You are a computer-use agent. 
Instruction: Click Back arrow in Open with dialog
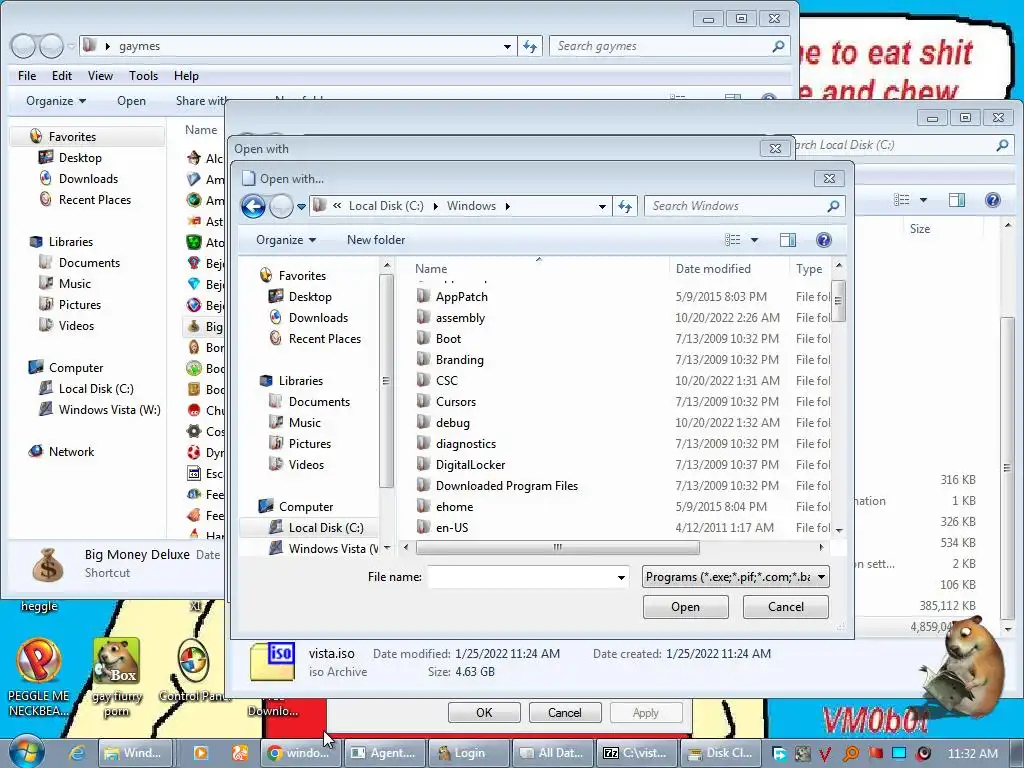coord(253,206)
